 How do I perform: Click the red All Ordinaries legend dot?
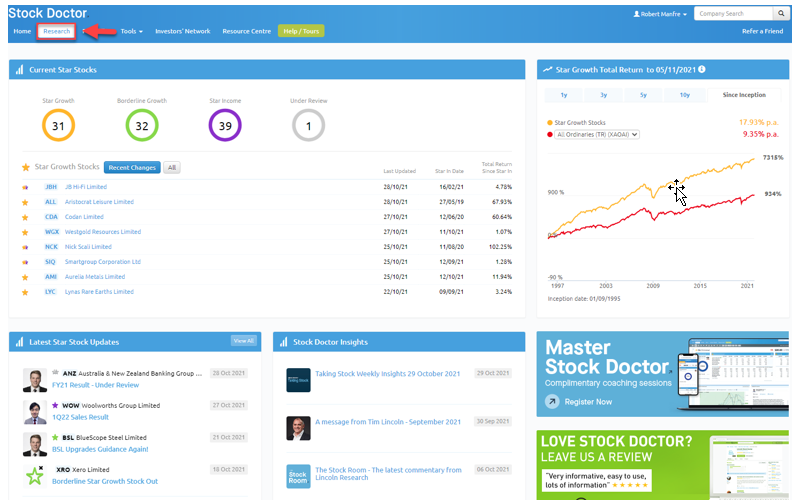550,135
